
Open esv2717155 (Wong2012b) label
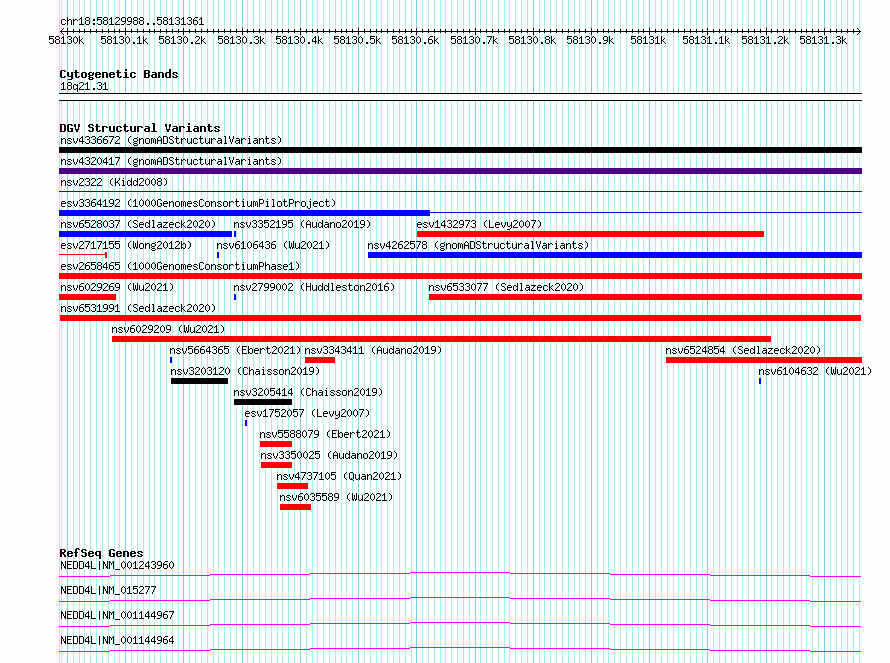[x=126, y=245]
